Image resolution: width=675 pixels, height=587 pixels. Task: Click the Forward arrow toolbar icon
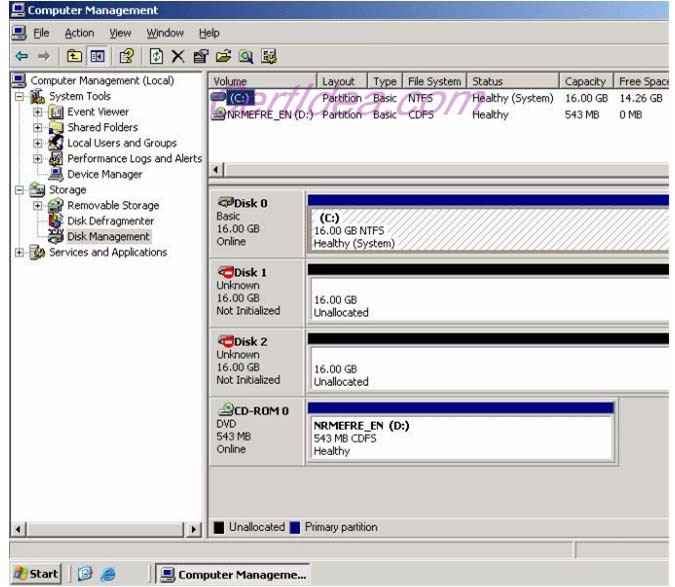point(43,56)
